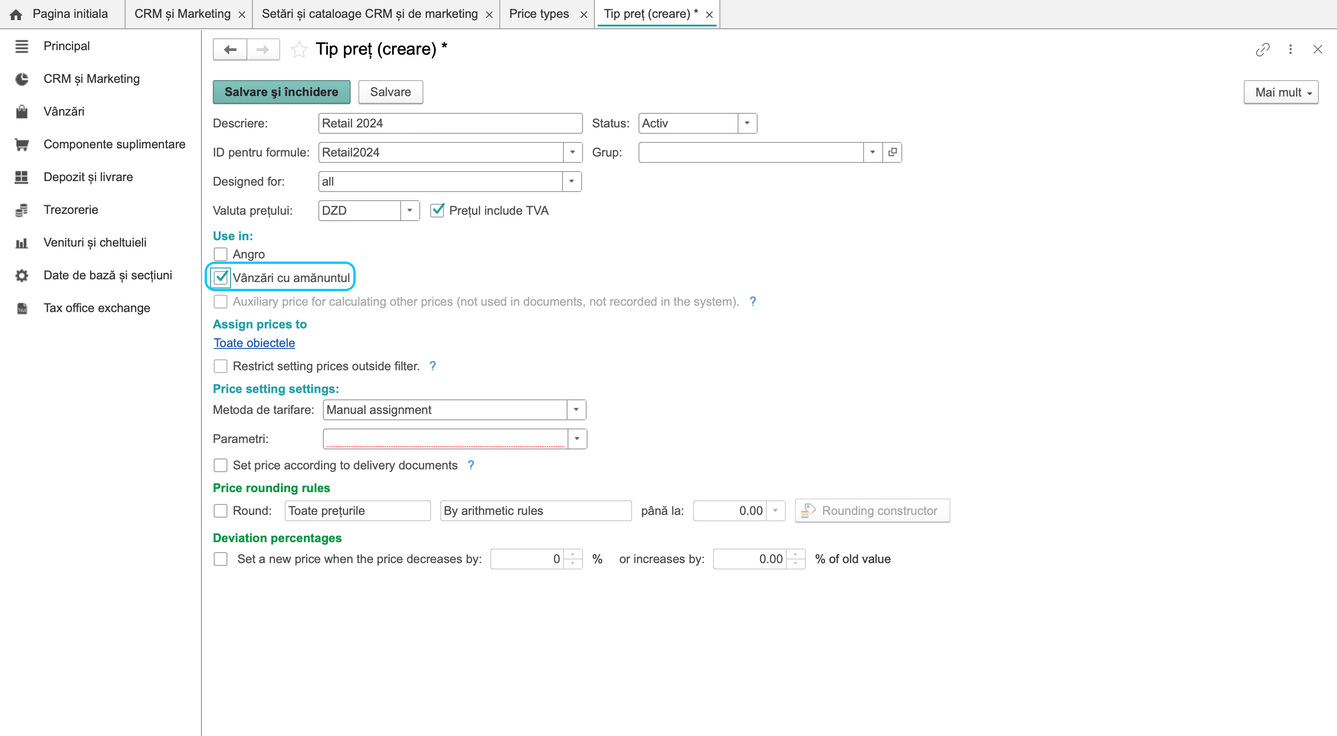Open the Grup selection form icon
Image resolution: width=1337 pixels, height=736 pixels.
click(893, 152)
